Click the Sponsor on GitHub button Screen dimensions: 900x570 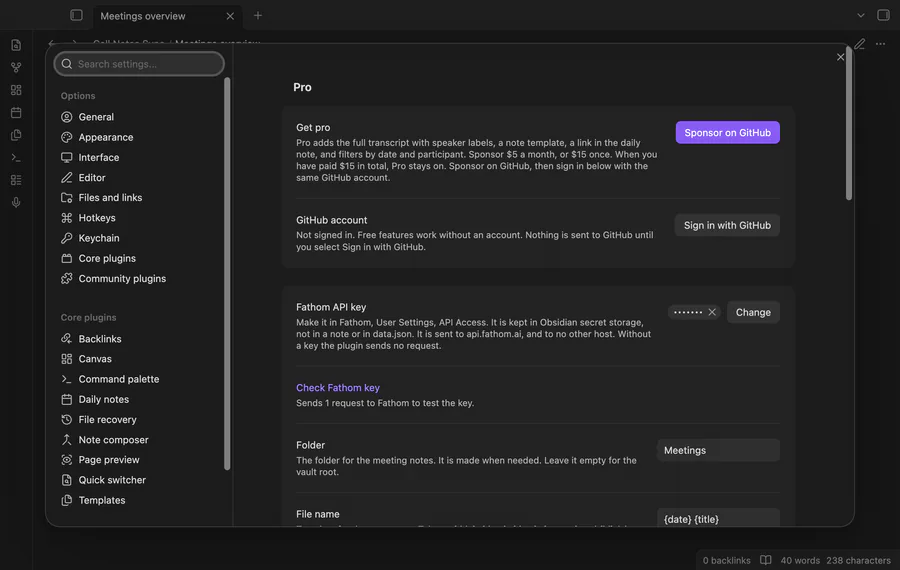(x=727, y=133)
